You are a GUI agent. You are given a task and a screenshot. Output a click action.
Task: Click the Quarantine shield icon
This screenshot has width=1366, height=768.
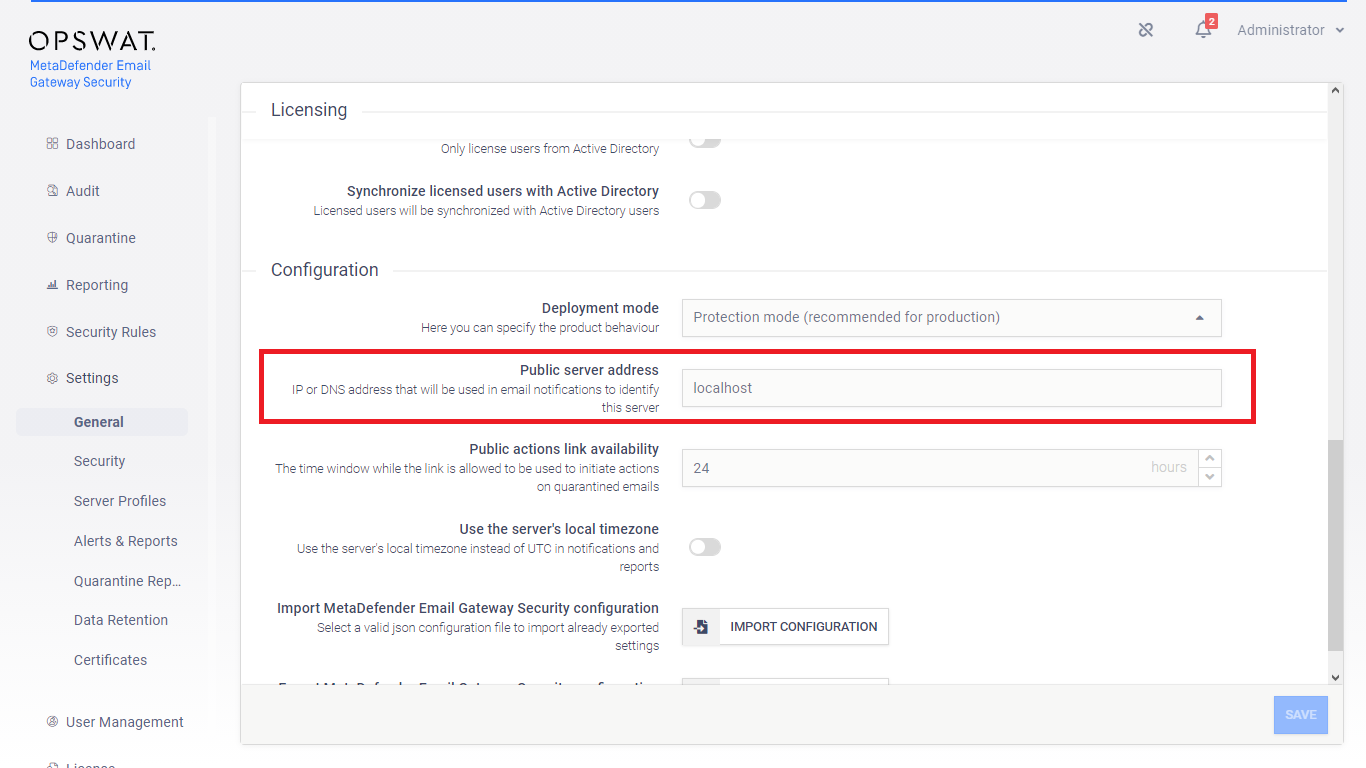[52, 238]
